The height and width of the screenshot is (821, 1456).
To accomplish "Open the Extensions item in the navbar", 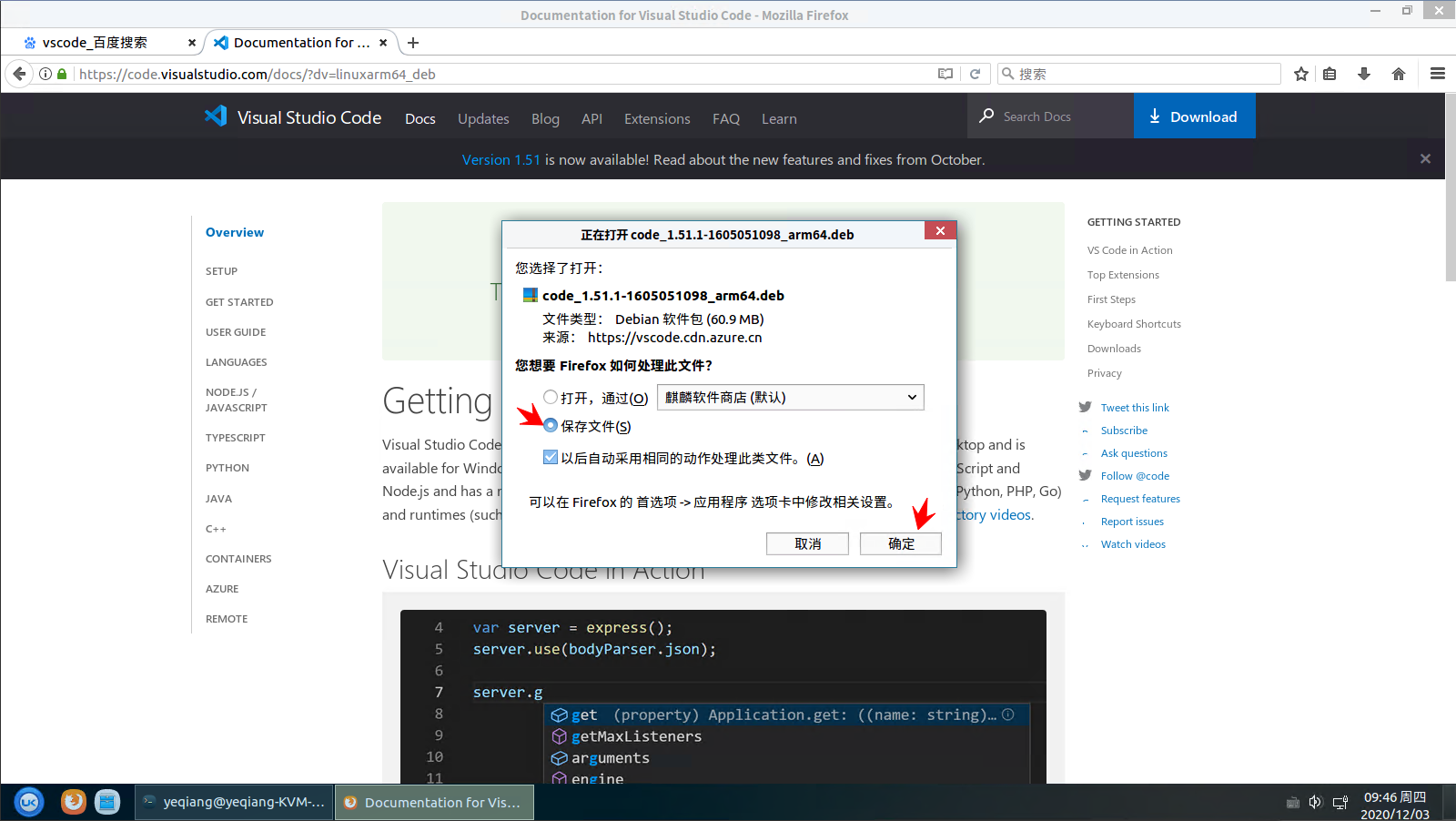I will coord(656,118).
